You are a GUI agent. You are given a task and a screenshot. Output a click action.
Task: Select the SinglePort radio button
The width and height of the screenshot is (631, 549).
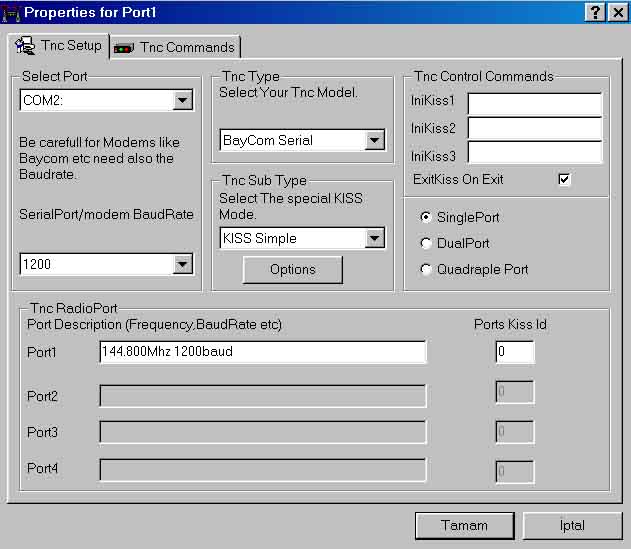point(426,217)
